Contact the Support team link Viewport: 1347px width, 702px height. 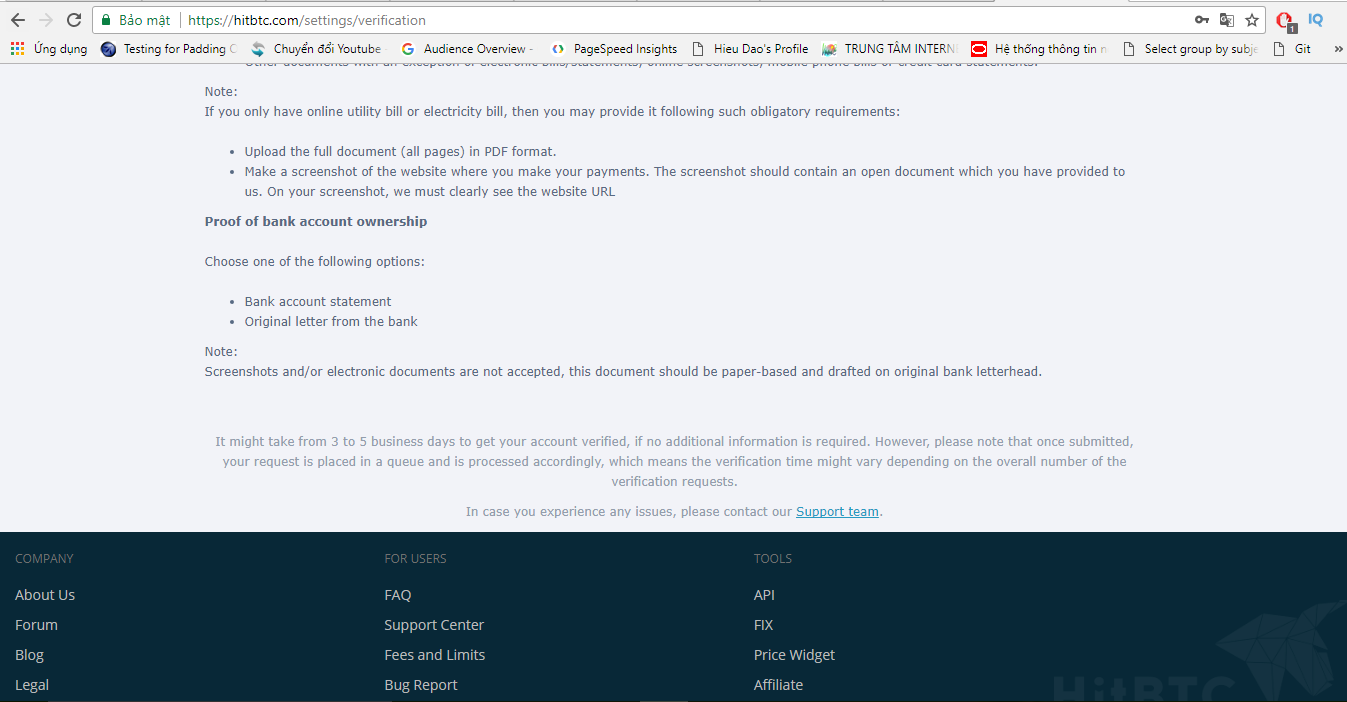tap(837, 512)
